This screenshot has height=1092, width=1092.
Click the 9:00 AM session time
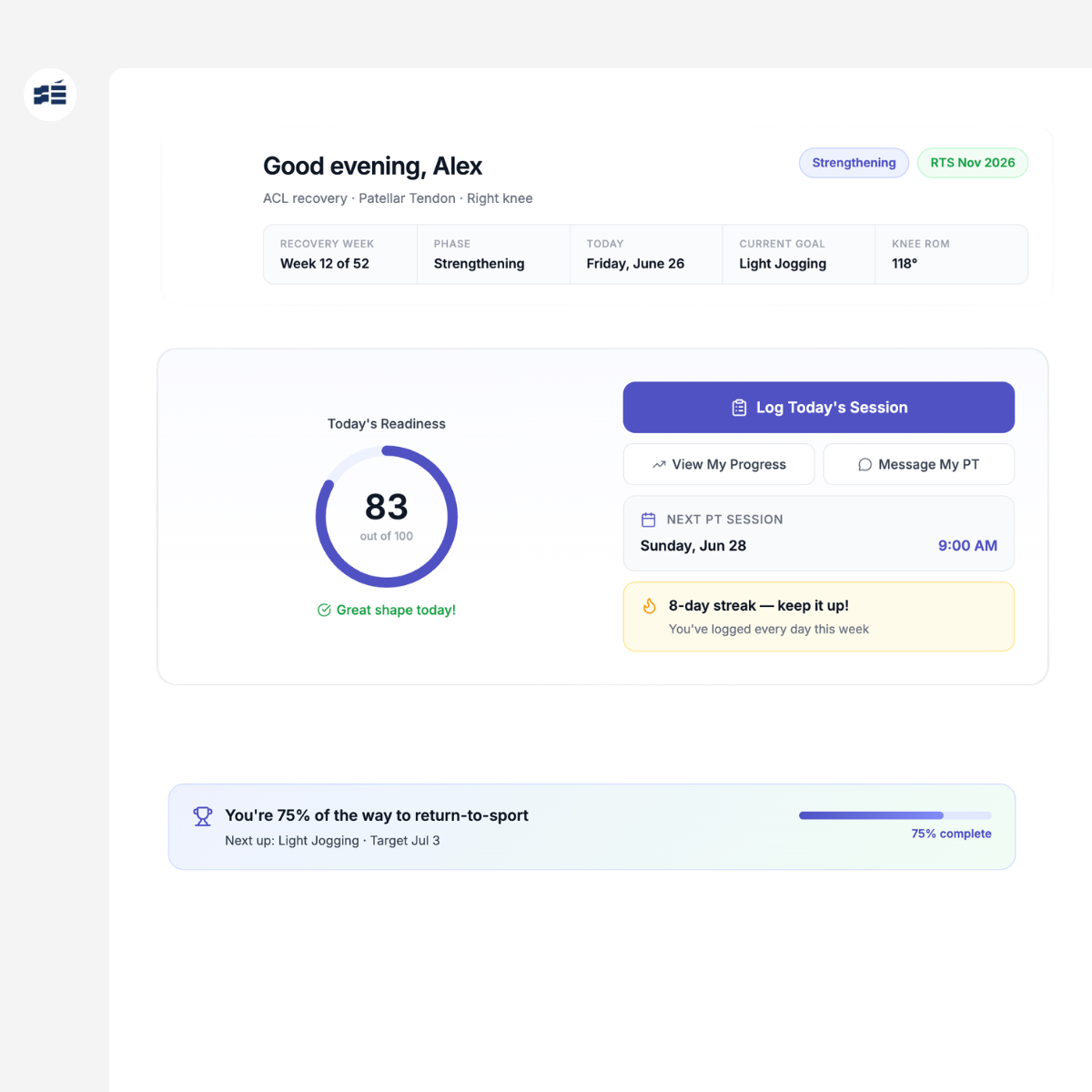point(967,545)
